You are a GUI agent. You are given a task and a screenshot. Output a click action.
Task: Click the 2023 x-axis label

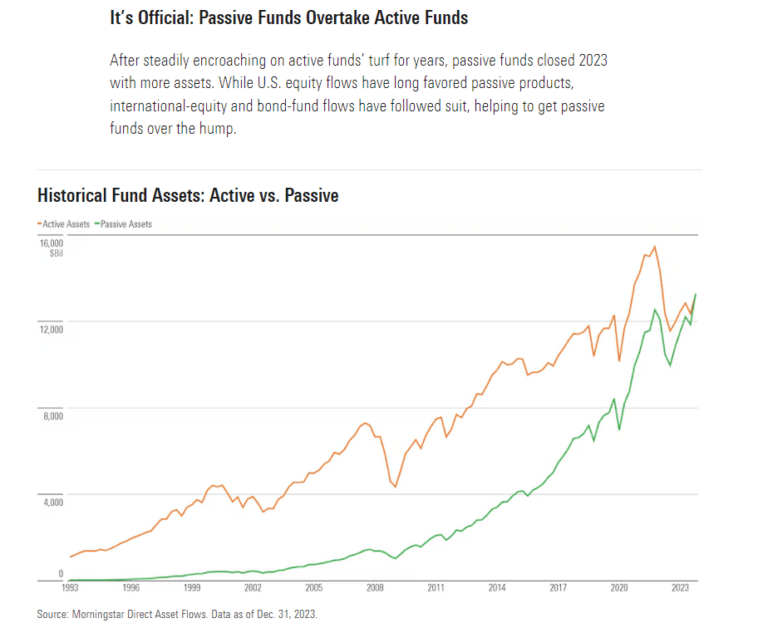coord(679,589)
